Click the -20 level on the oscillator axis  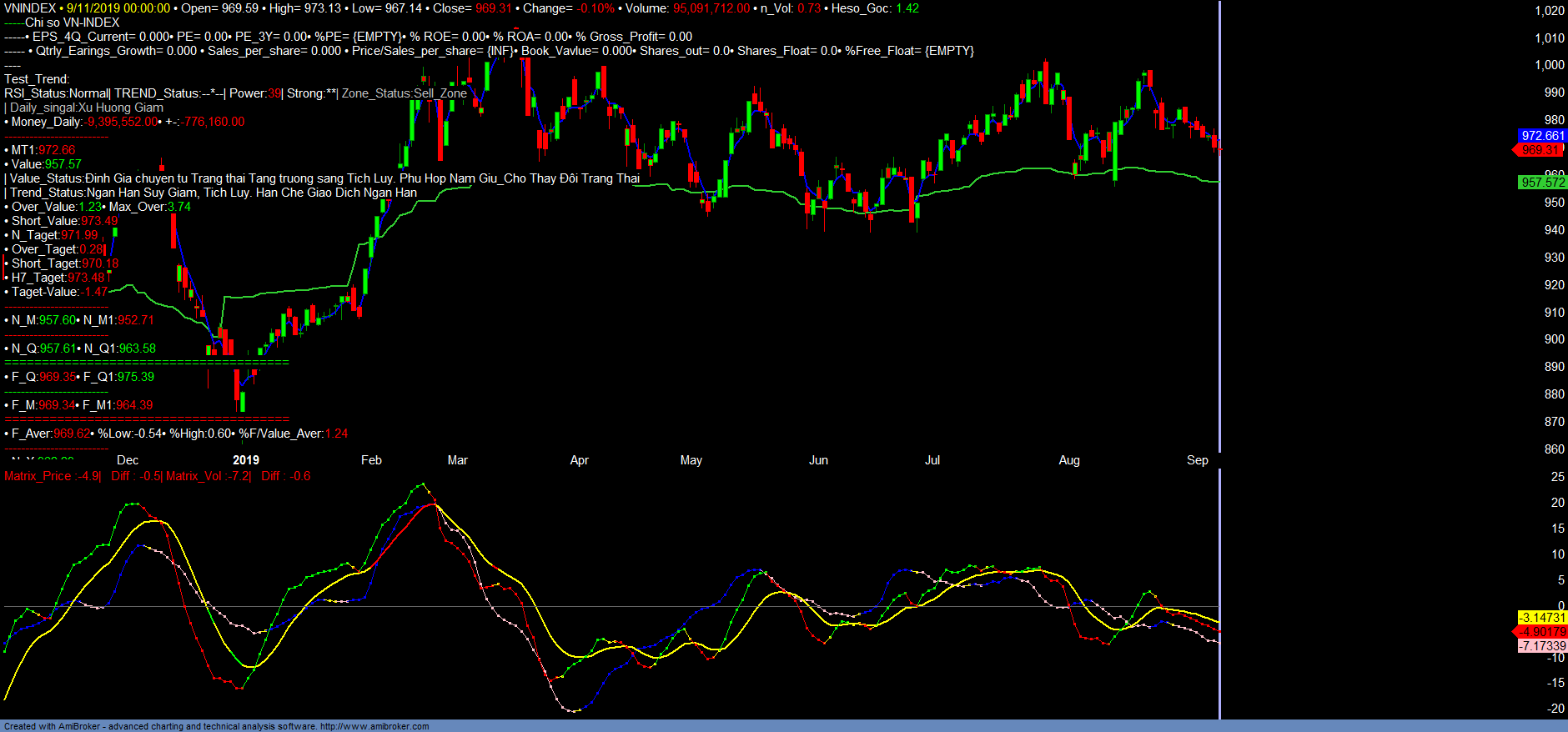click(x=1555, y=709)
